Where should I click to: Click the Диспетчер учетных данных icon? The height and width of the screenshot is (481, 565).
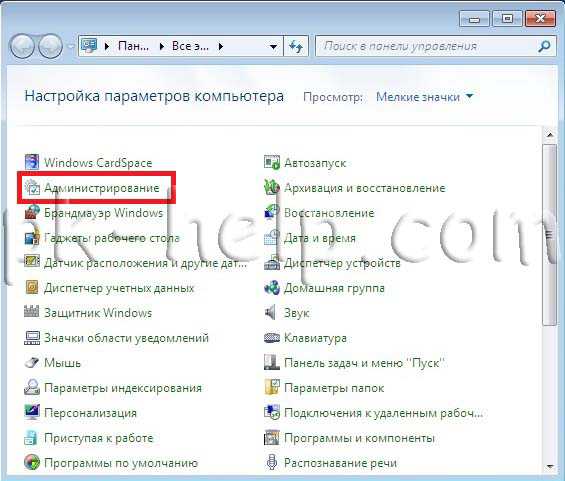click(32, 288)
